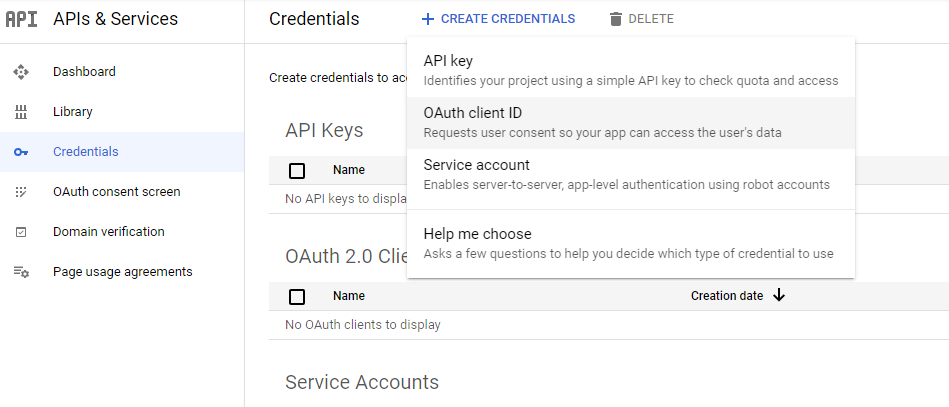Click the plus icon beside Create Credentials
Image resolution: width=949 pixels, height=407 pixels.
tap(428, 19)
